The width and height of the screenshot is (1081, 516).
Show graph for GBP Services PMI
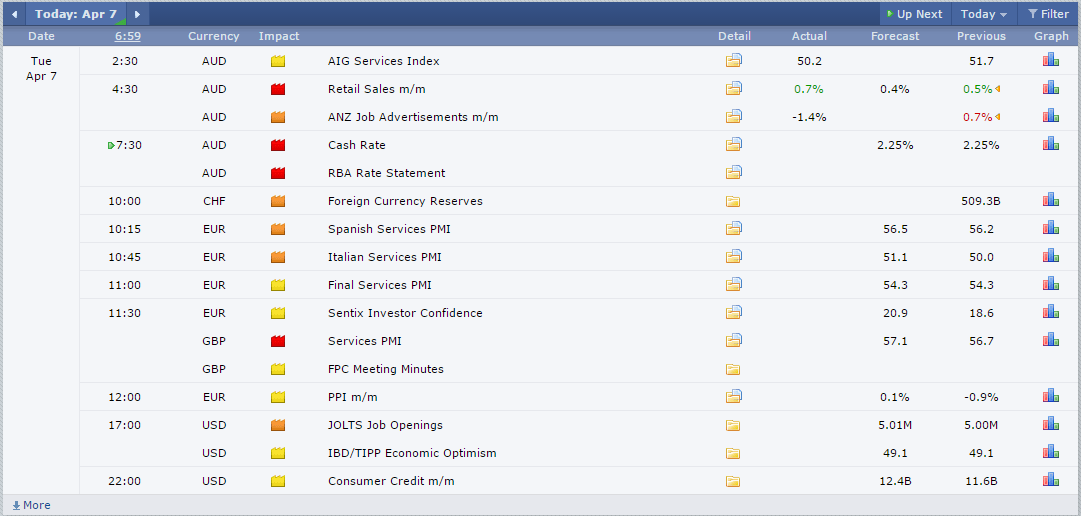point(1051,340)
